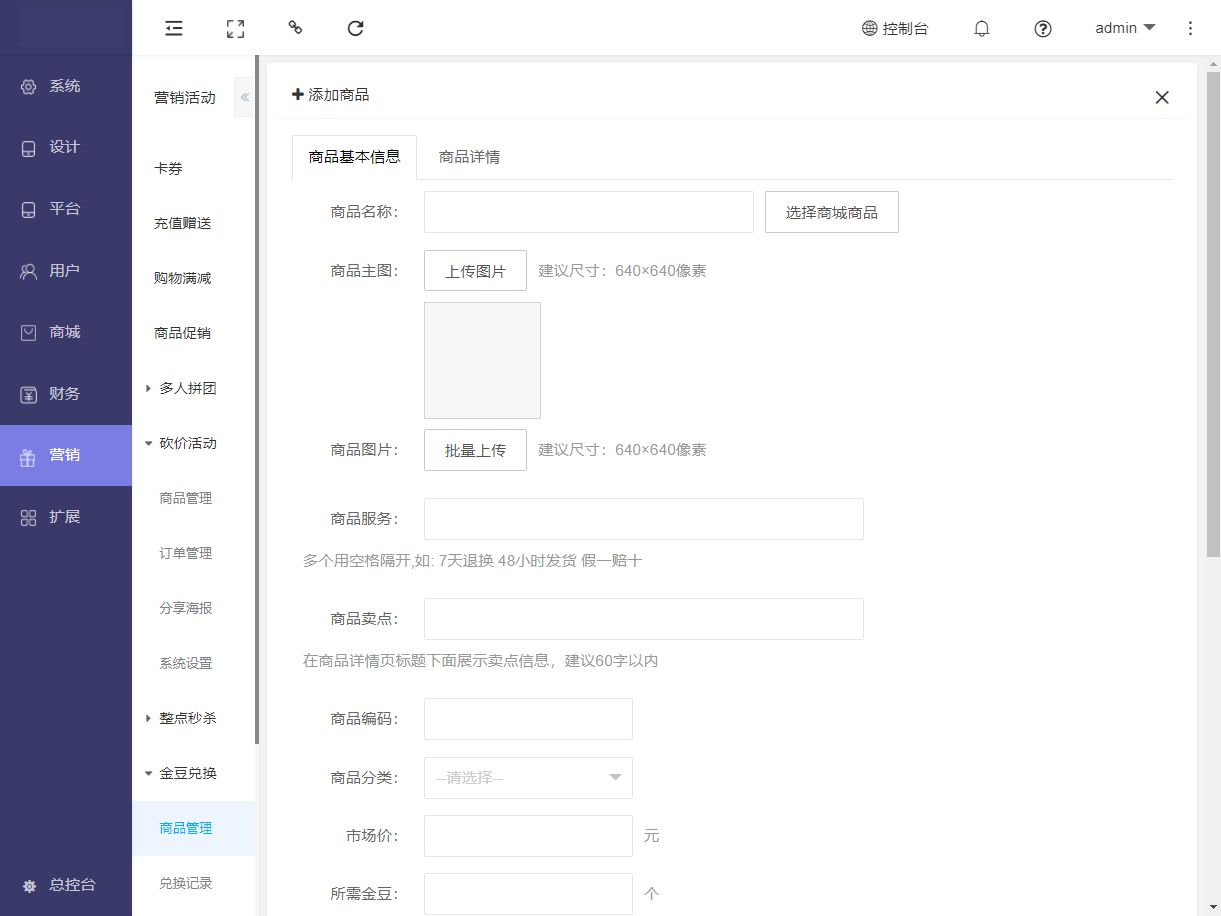Screen dimensions: 1221x916
Task: Open notifications with the bell icon
Action: coord(982,28)
